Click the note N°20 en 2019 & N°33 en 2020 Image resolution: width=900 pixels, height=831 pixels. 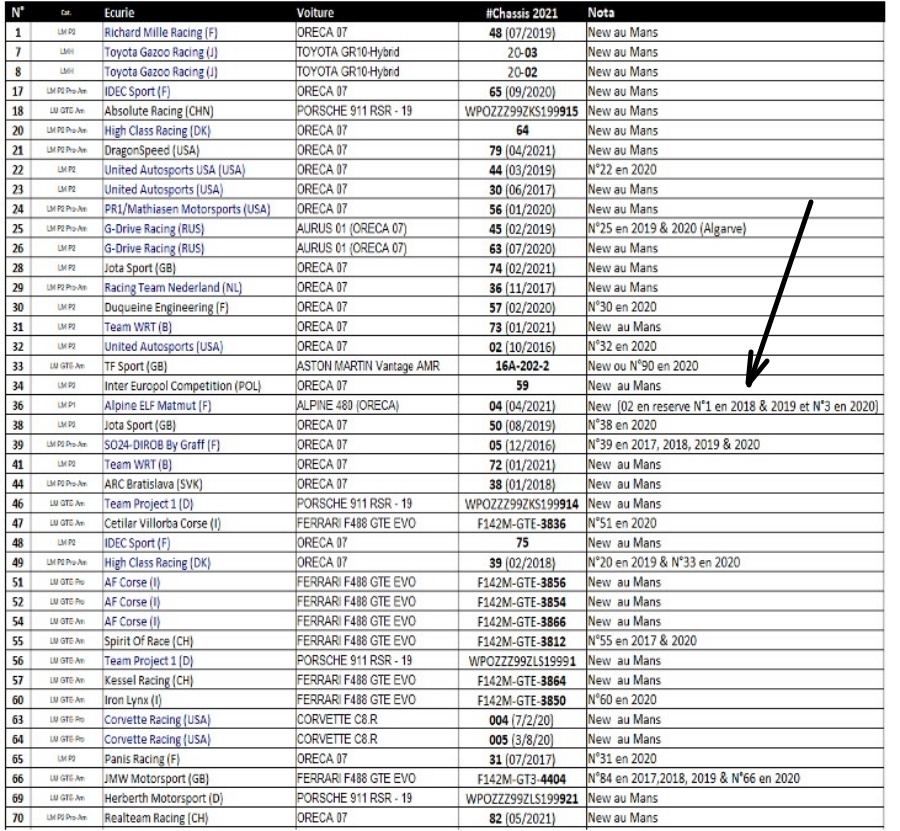point(664,562)
